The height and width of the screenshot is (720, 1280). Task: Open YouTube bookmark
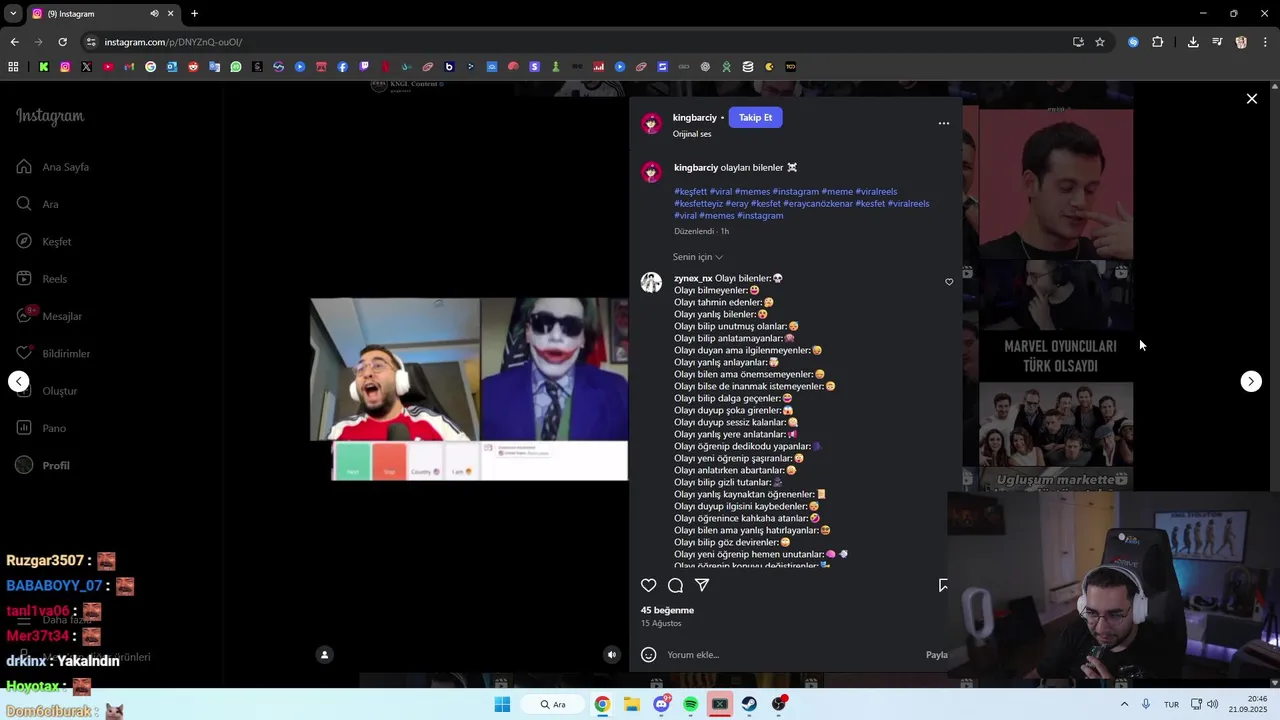[108, 67]
